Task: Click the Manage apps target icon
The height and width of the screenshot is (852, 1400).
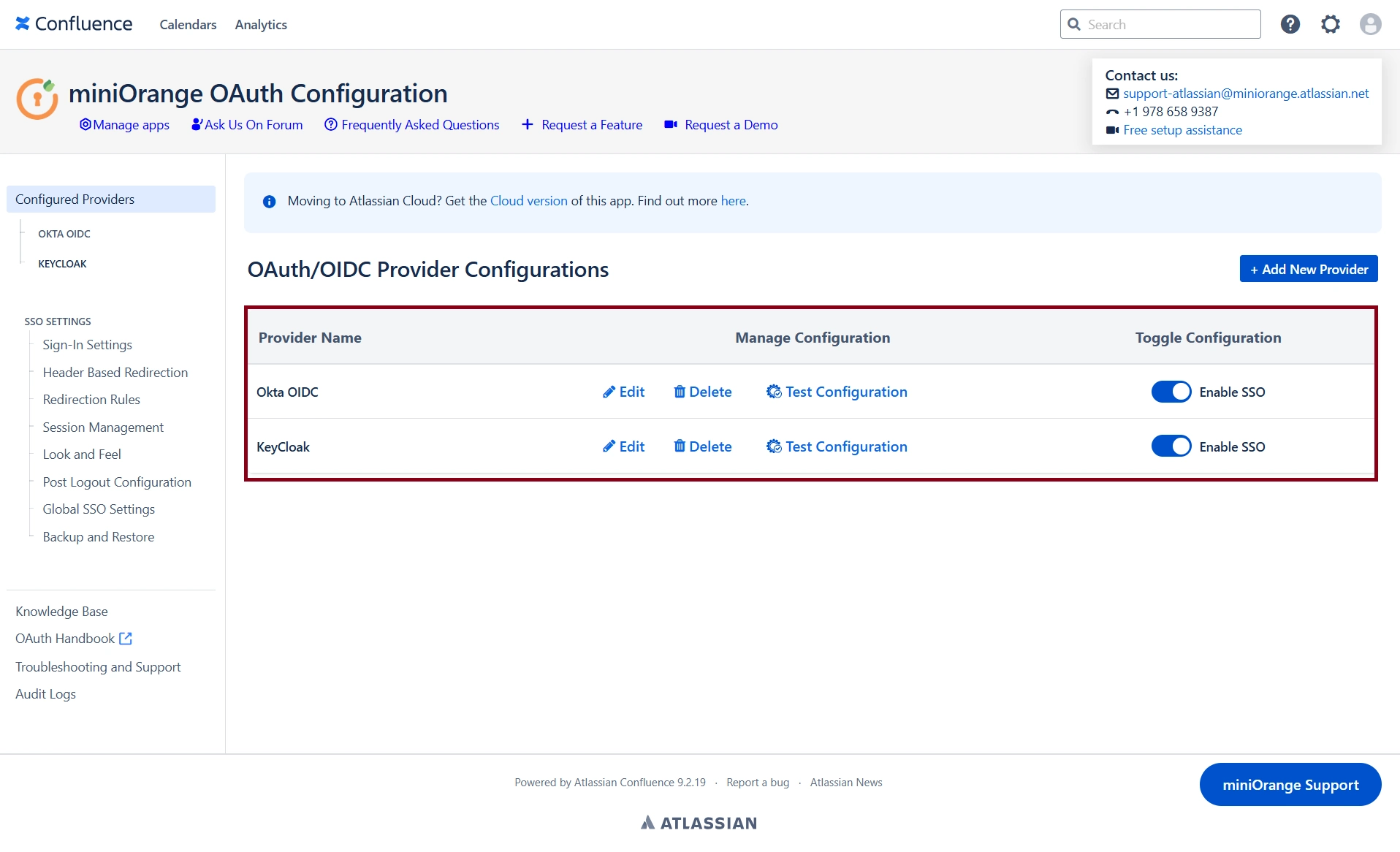Action: tap(85, 125)
